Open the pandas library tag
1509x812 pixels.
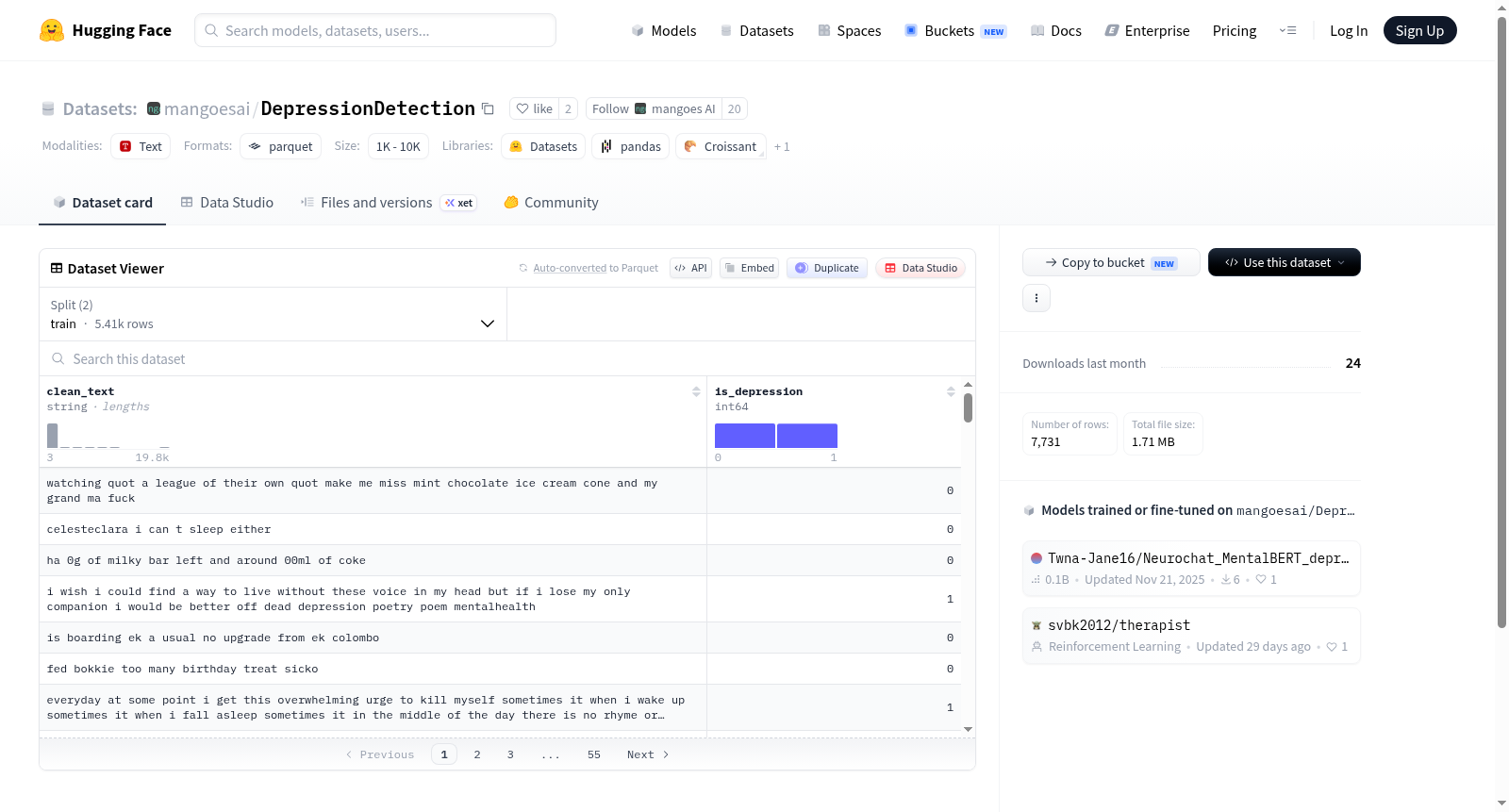[631, 146]
